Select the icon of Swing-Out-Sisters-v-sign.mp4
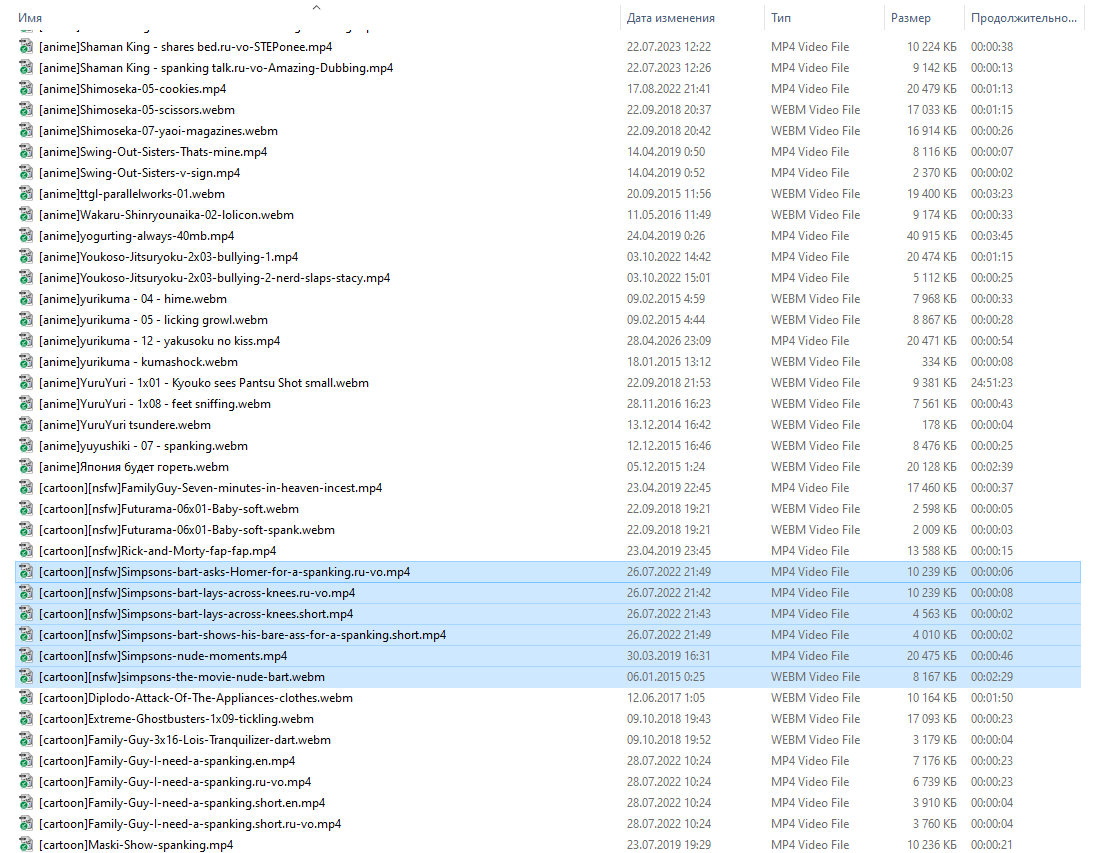1101x853 pixels. click(26, 173)
